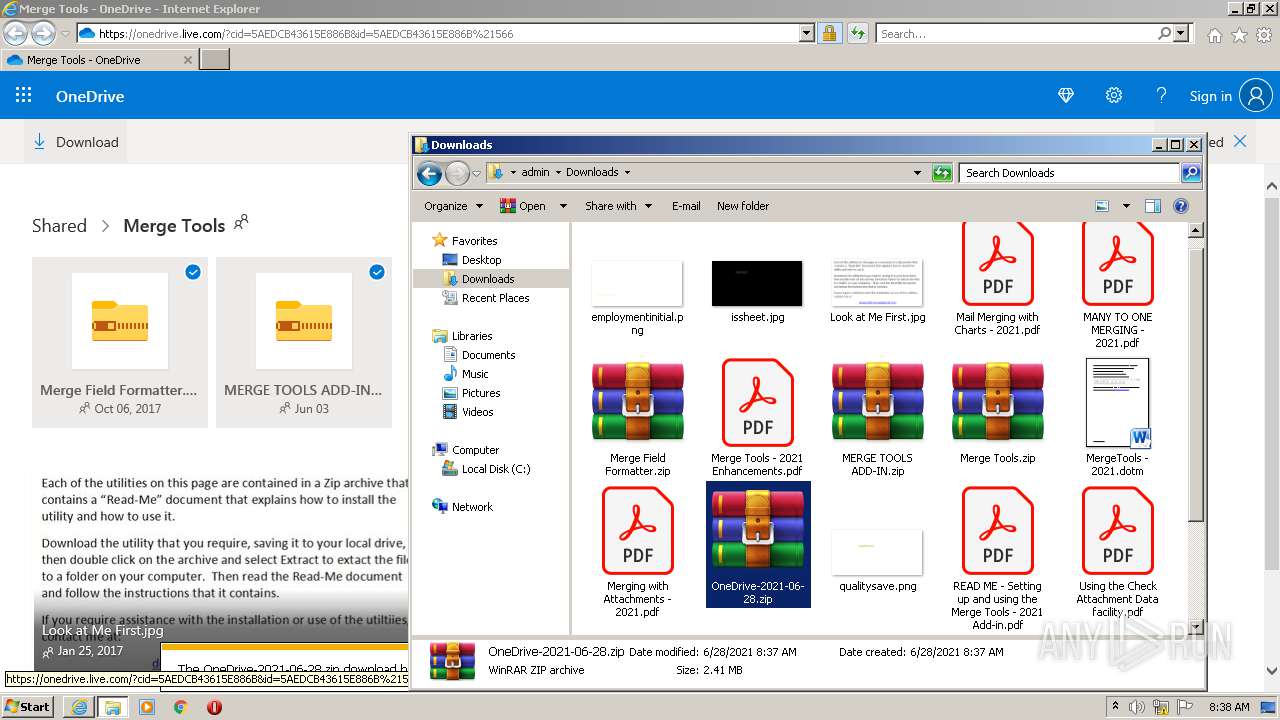Open the OneDrive help question mark
Image resolution: width=1280 pixels, height=720 pixels.
click(1161, 96)
